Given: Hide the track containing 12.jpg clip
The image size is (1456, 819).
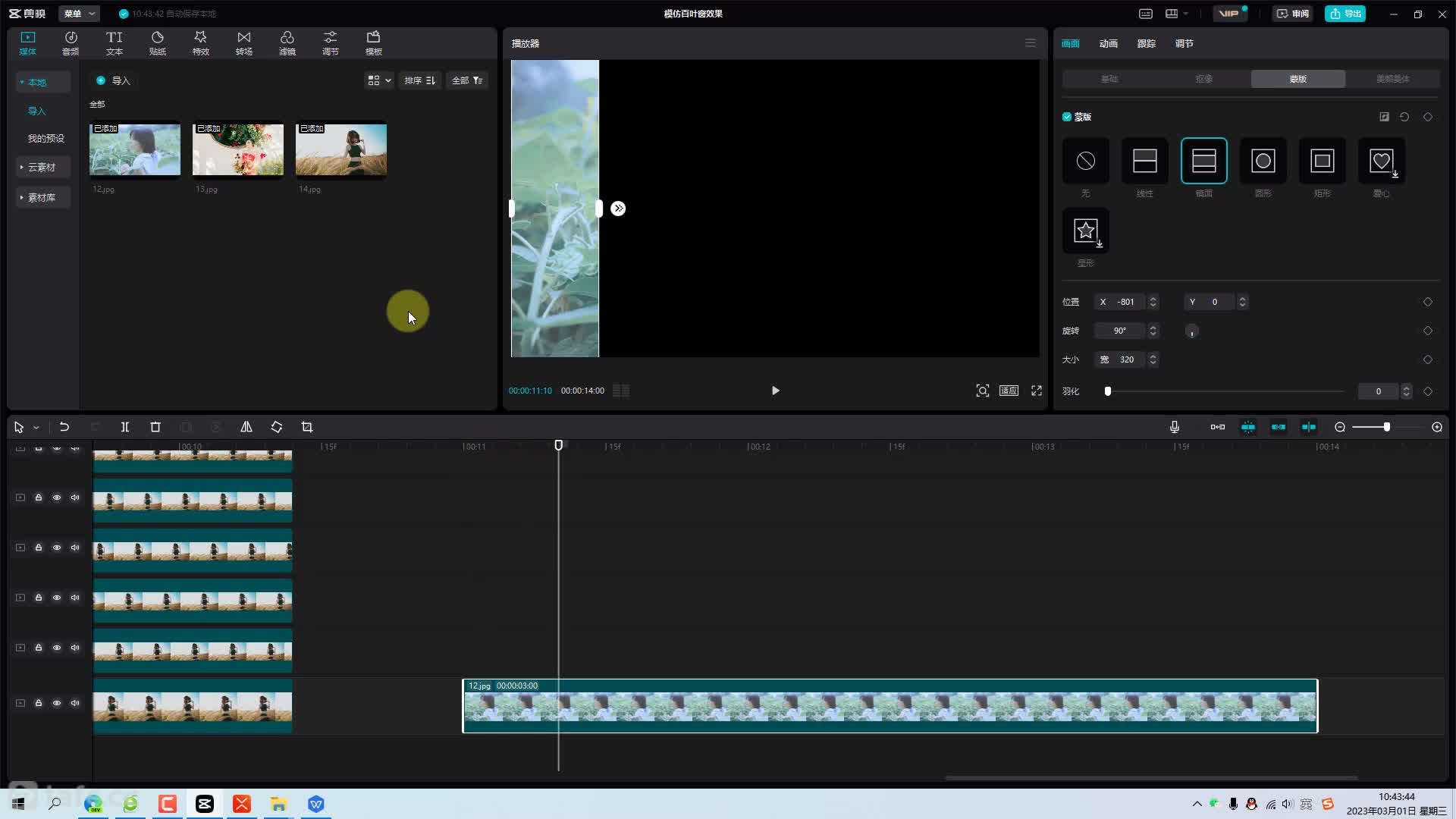Looking at the screenshot, I should click(x=57, y=703).
